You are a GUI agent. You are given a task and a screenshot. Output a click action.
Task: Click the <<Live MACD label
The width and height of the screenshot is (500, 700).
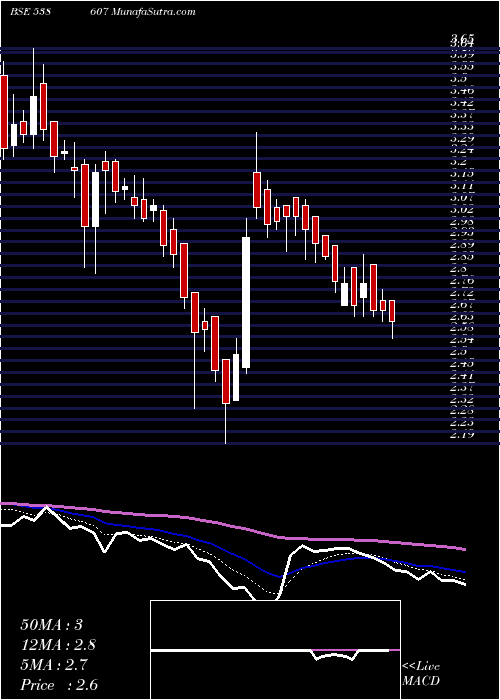click(x=421, y=674)
